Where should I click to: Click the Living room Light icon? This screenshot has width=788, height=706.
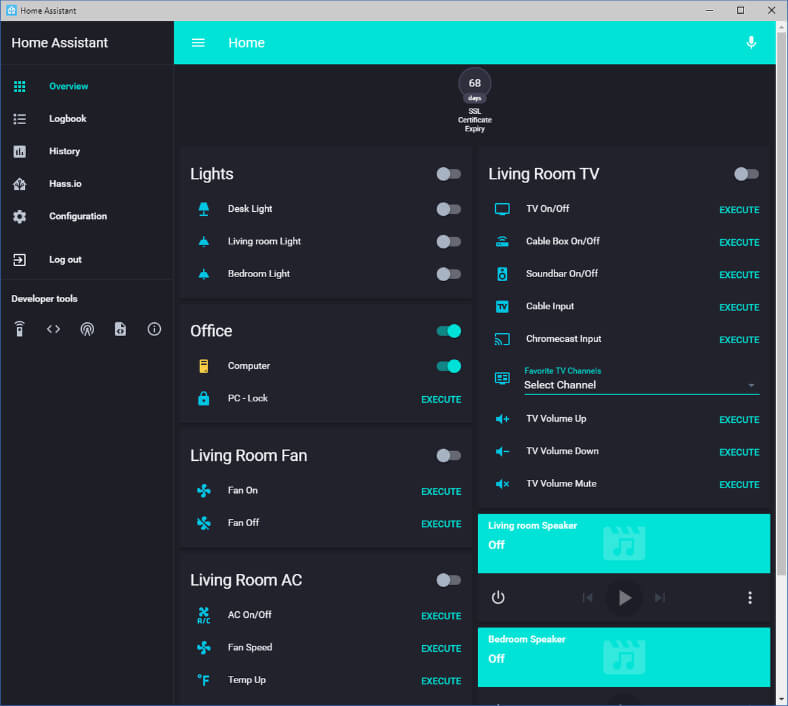[204, 242]
